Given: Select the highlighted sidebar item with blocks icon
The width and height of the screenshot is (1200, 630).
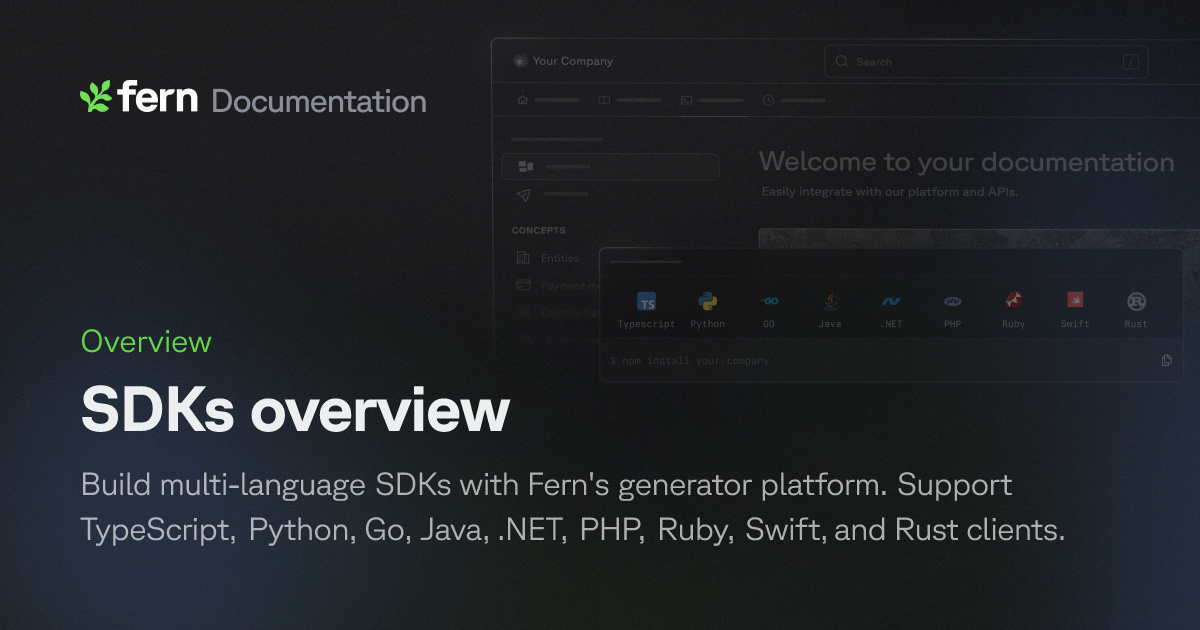Looking at the screenshot, I should 610,167.
